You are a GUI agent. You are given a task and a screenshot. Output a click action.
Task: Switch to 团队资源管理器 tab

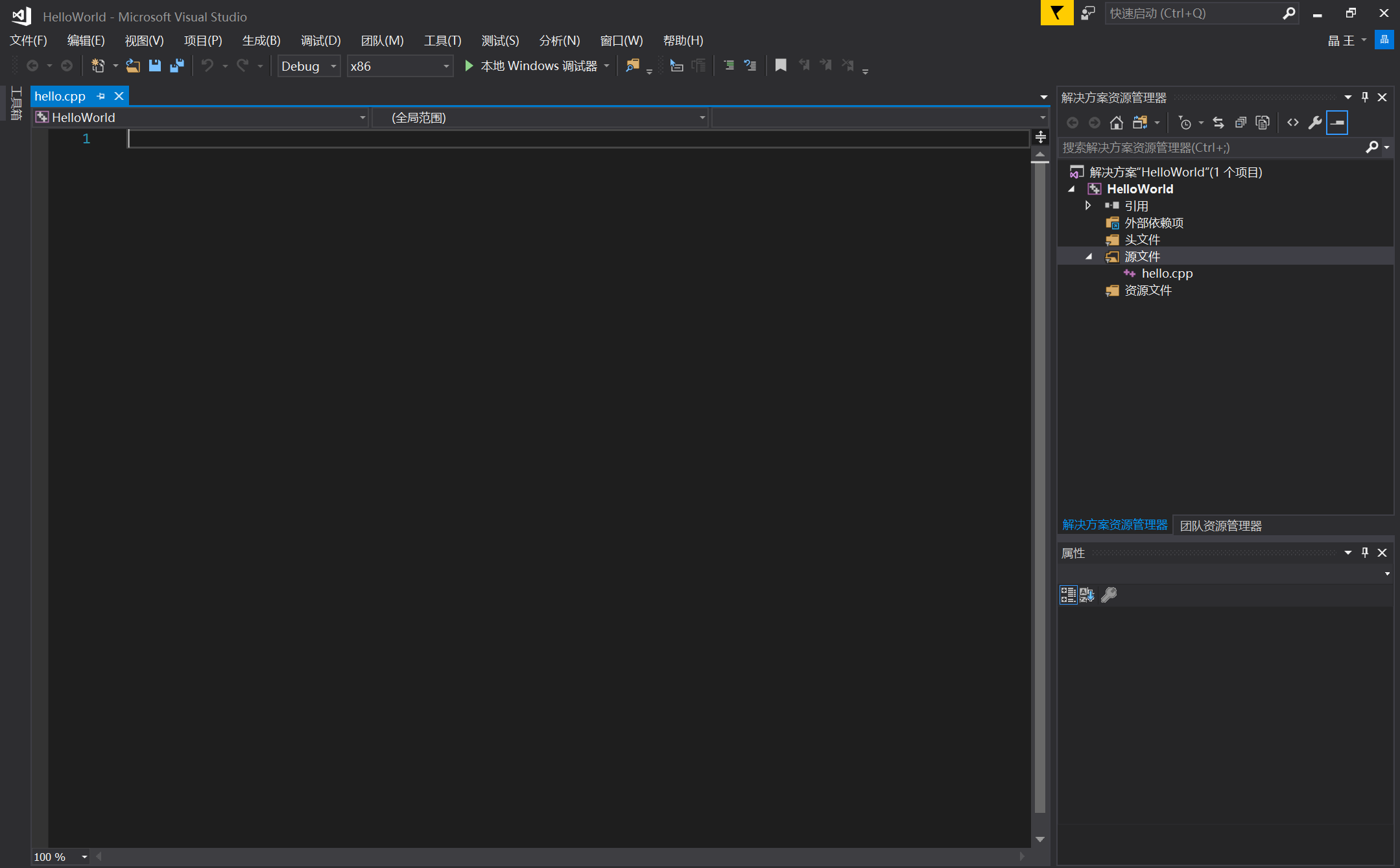[1220, 525]
